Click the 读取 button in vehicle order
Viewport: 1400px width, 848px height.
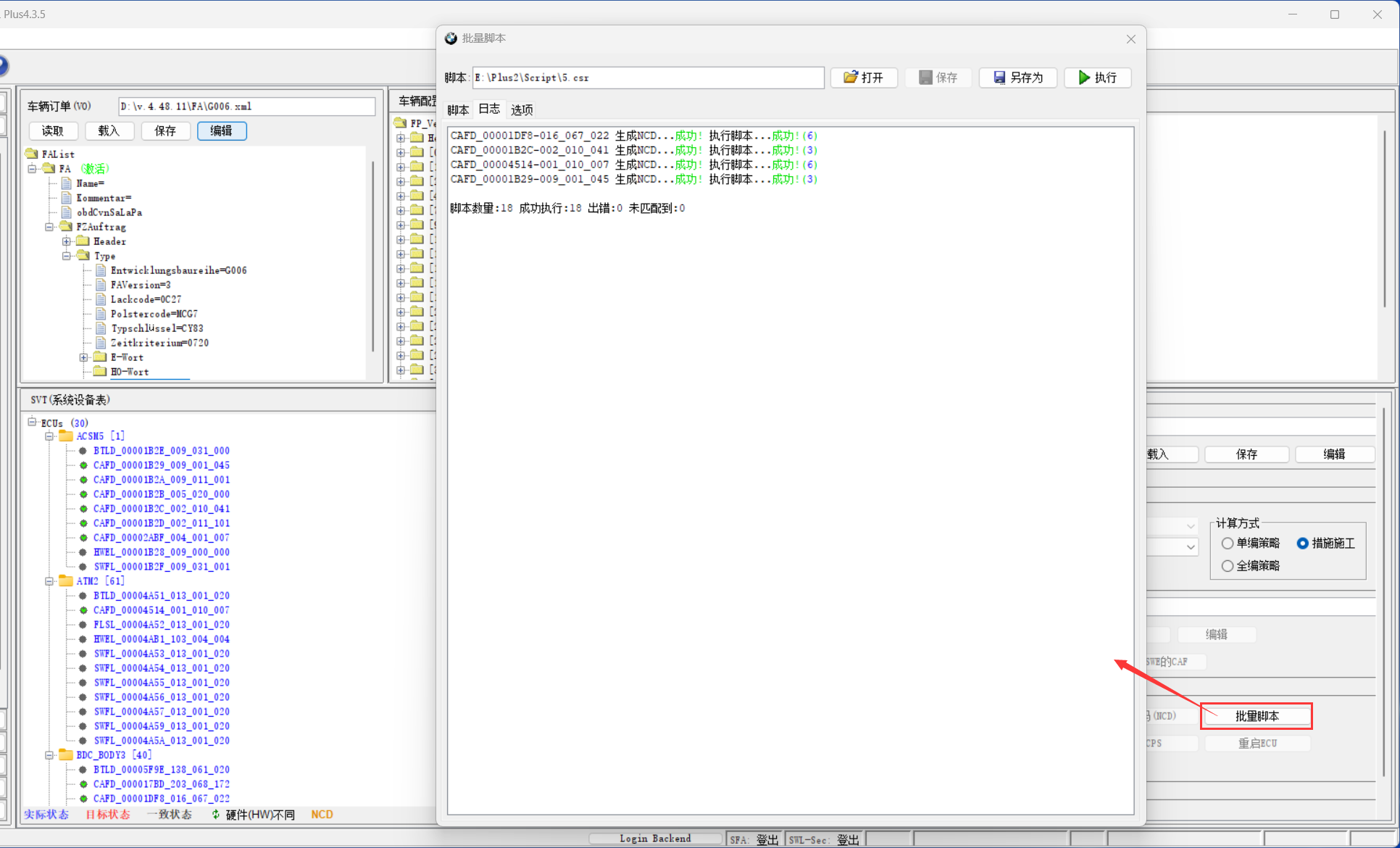[x=53, y=130]
